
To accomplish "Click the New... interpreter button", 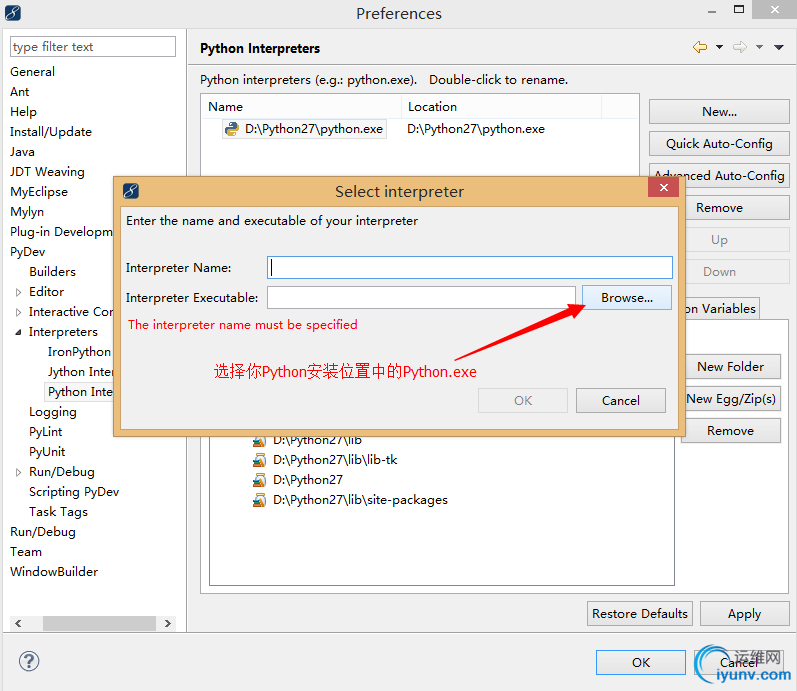I will click(719, 111).
